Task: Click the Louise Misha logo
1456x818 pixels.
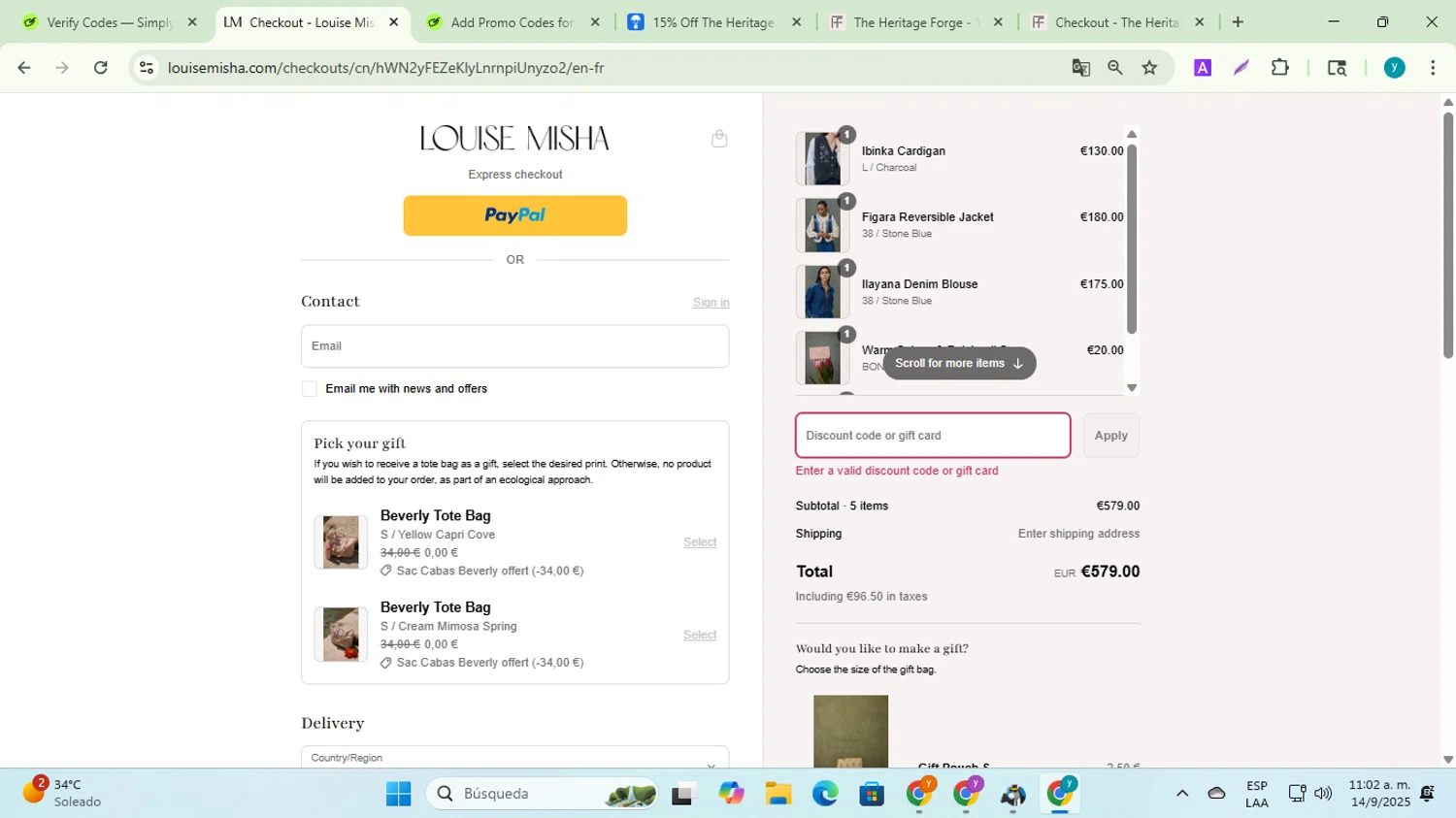Action: click(x=514, y=139)
